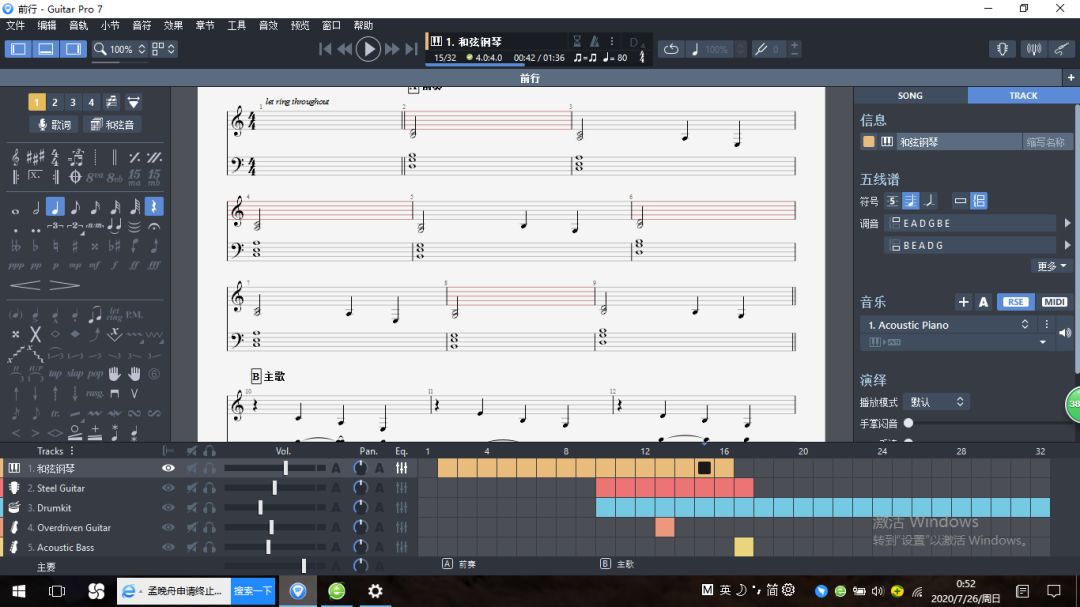Solo the Overdriven Guitar track
The image size is (1080, 607).
[209, 528]
